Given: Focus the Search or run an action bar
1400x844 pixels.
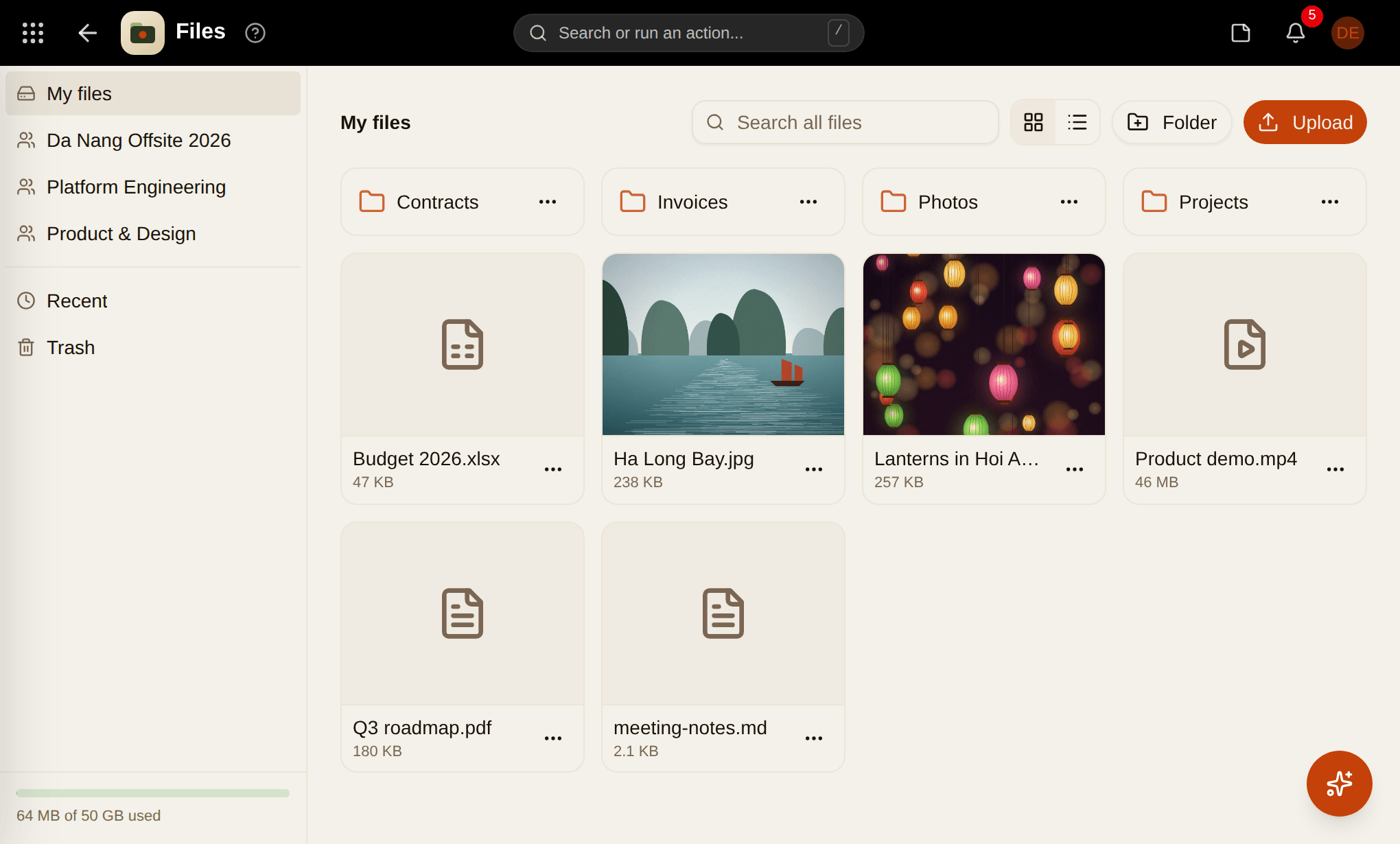Looking at the screenshot, I should [x=688, y=33].
